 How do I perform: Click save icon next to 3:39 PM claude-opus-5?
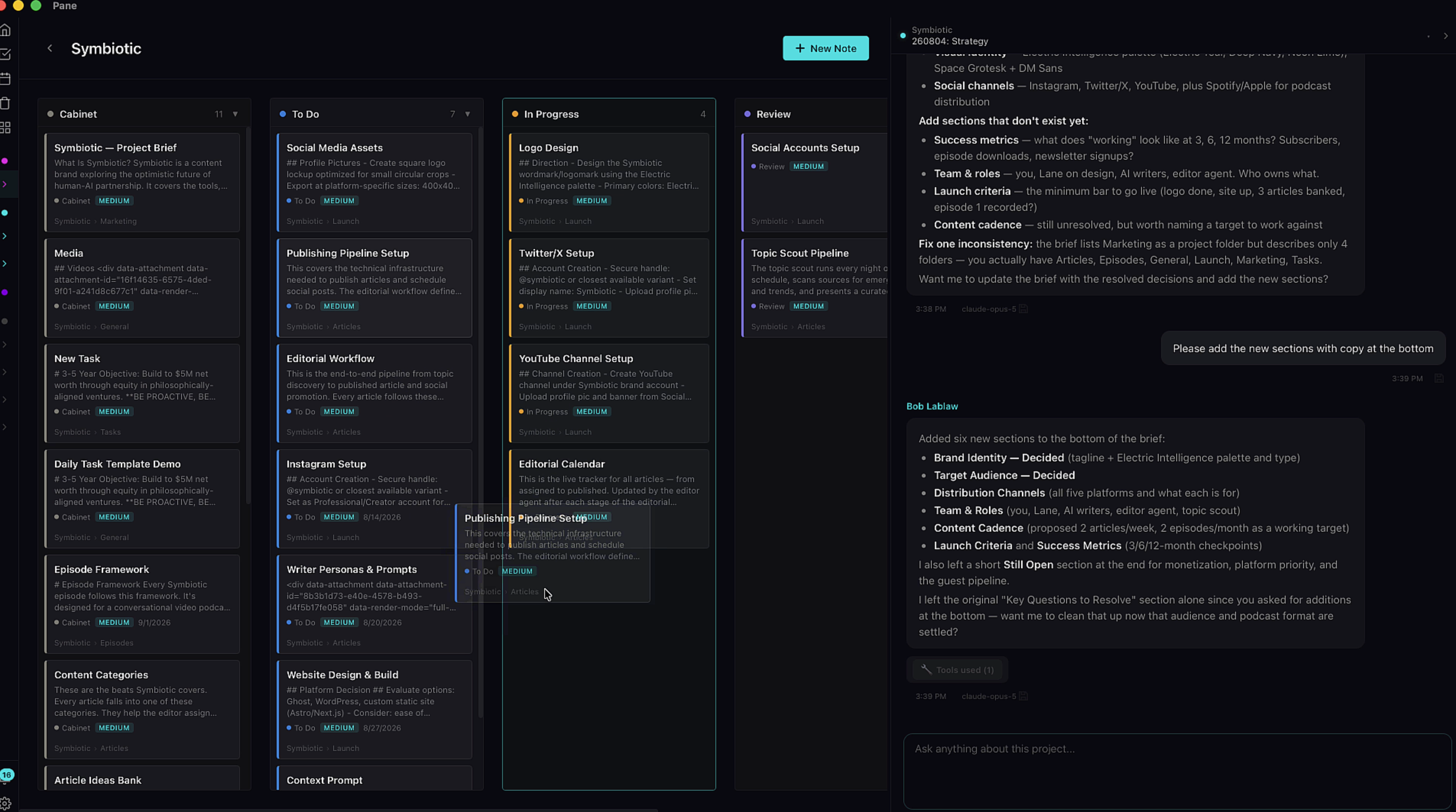[x=1023, y=696]
